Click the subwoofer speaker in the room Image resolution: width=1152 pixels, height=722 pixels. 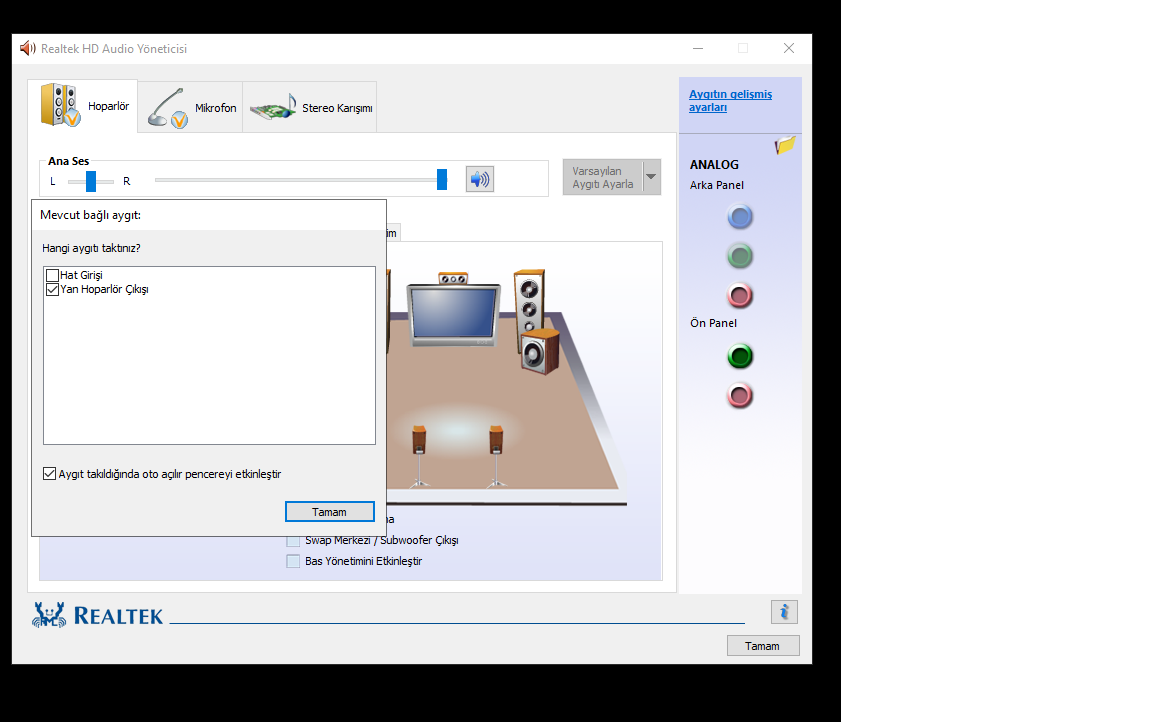540,352
